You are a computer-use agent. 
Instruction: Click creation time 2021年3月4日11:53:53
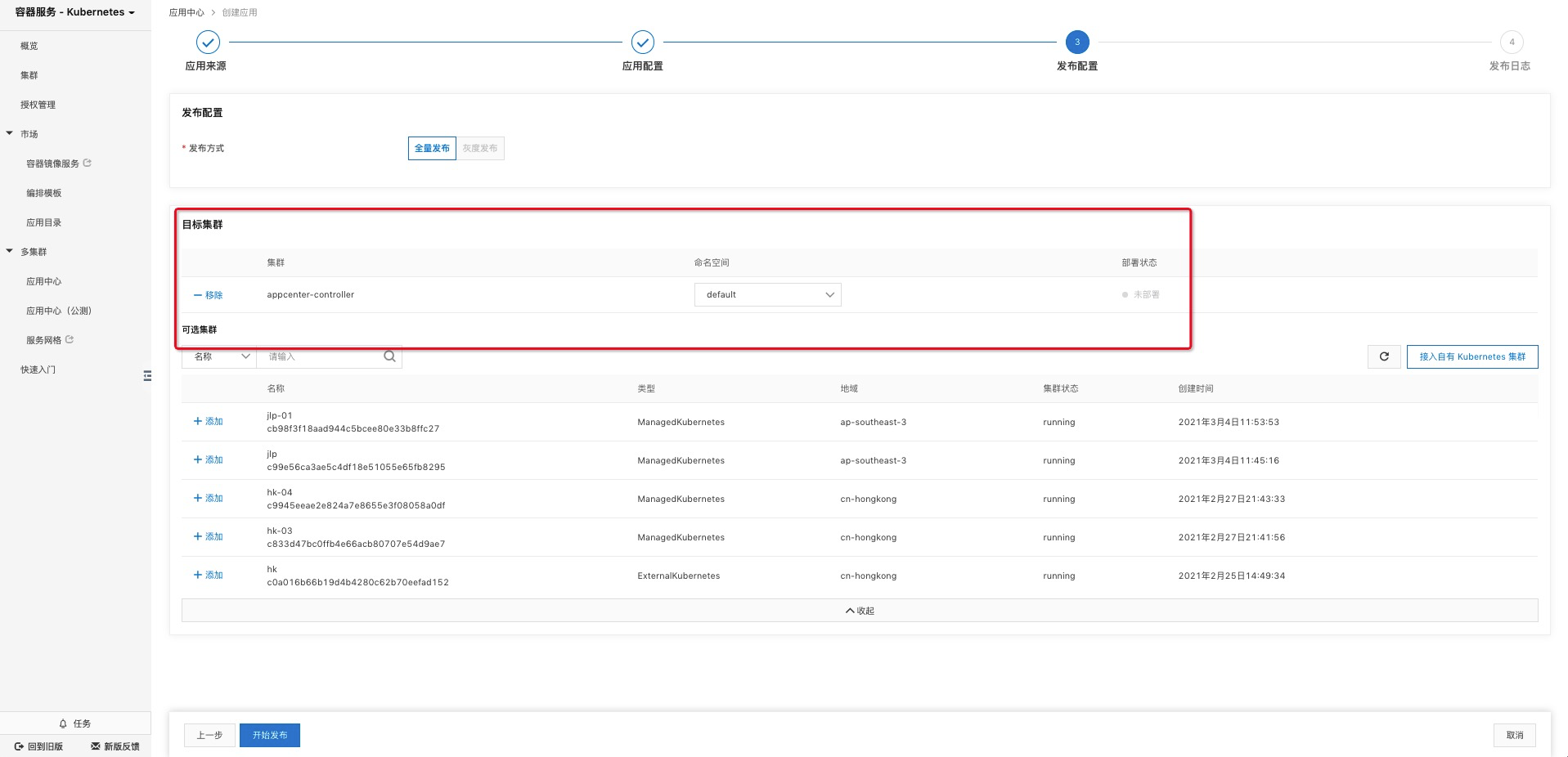(x=1229, y=422)
